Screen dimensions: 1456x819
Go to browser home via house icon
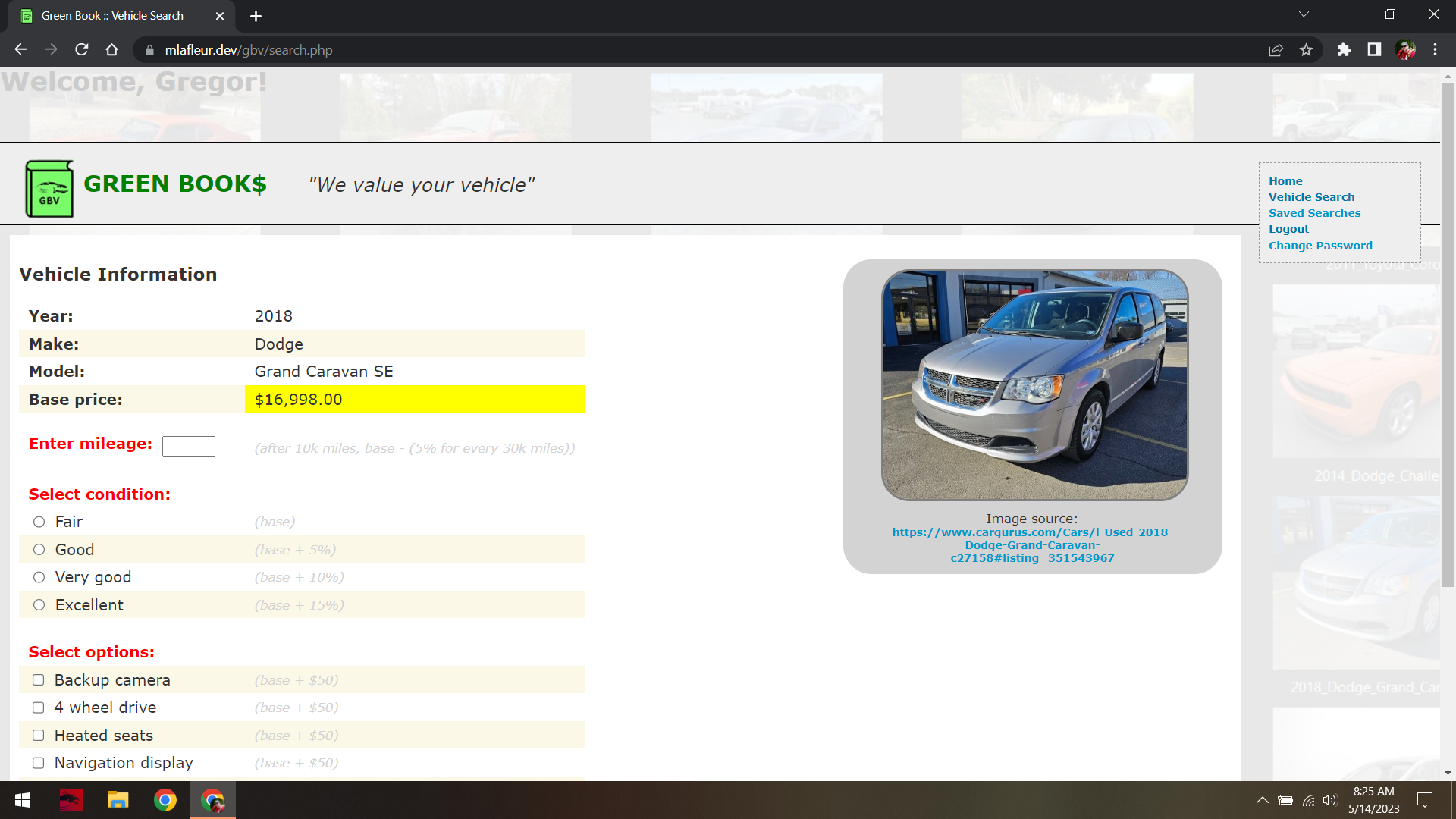(x=111, y=50)
